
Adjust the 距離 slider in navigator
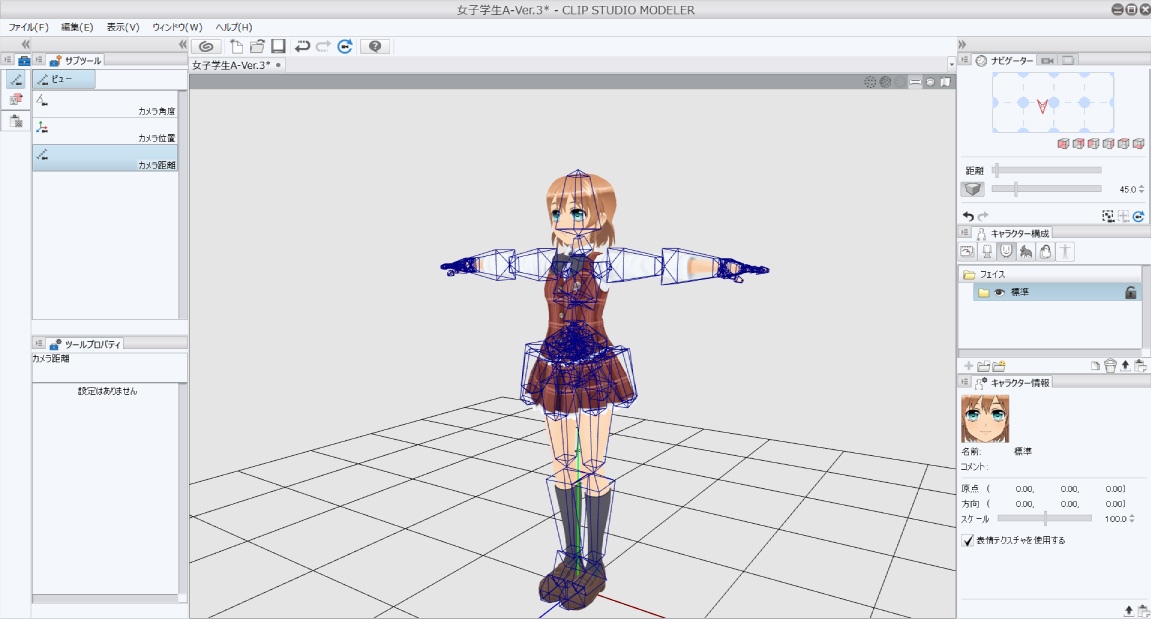[x=1047, y=170]
